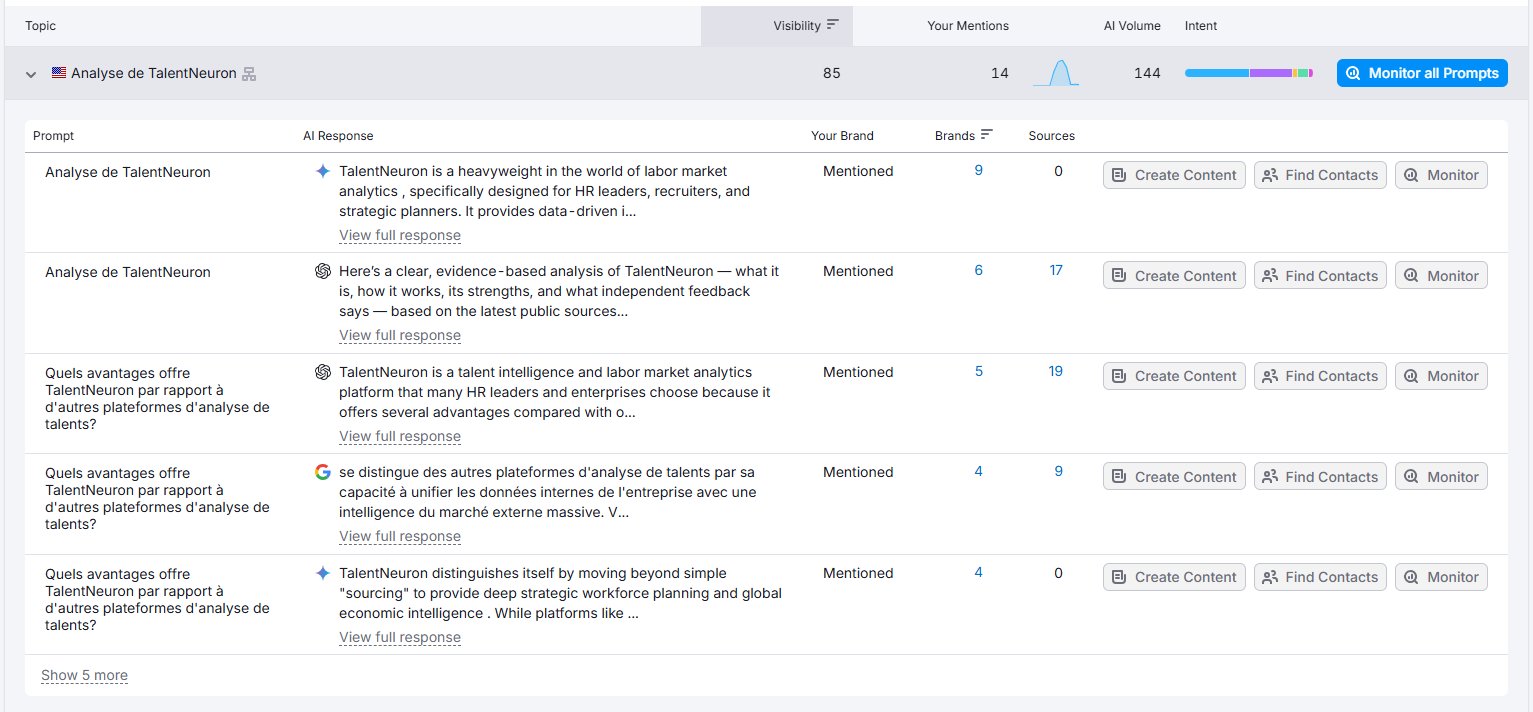Open the 5 brands count link
1533x712 pixels.
click(x=978, y=372)
